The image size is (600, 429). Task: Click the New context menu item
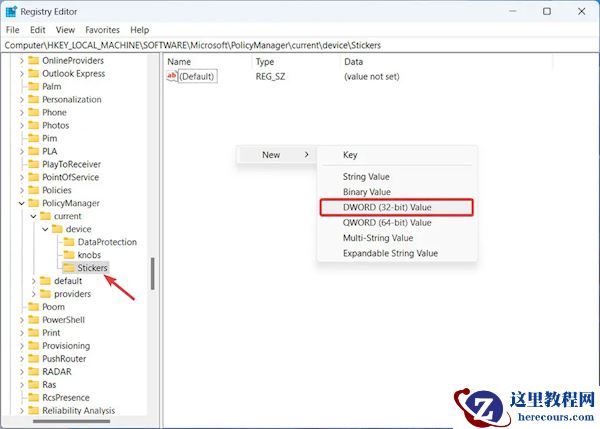[x=276, y=155]
